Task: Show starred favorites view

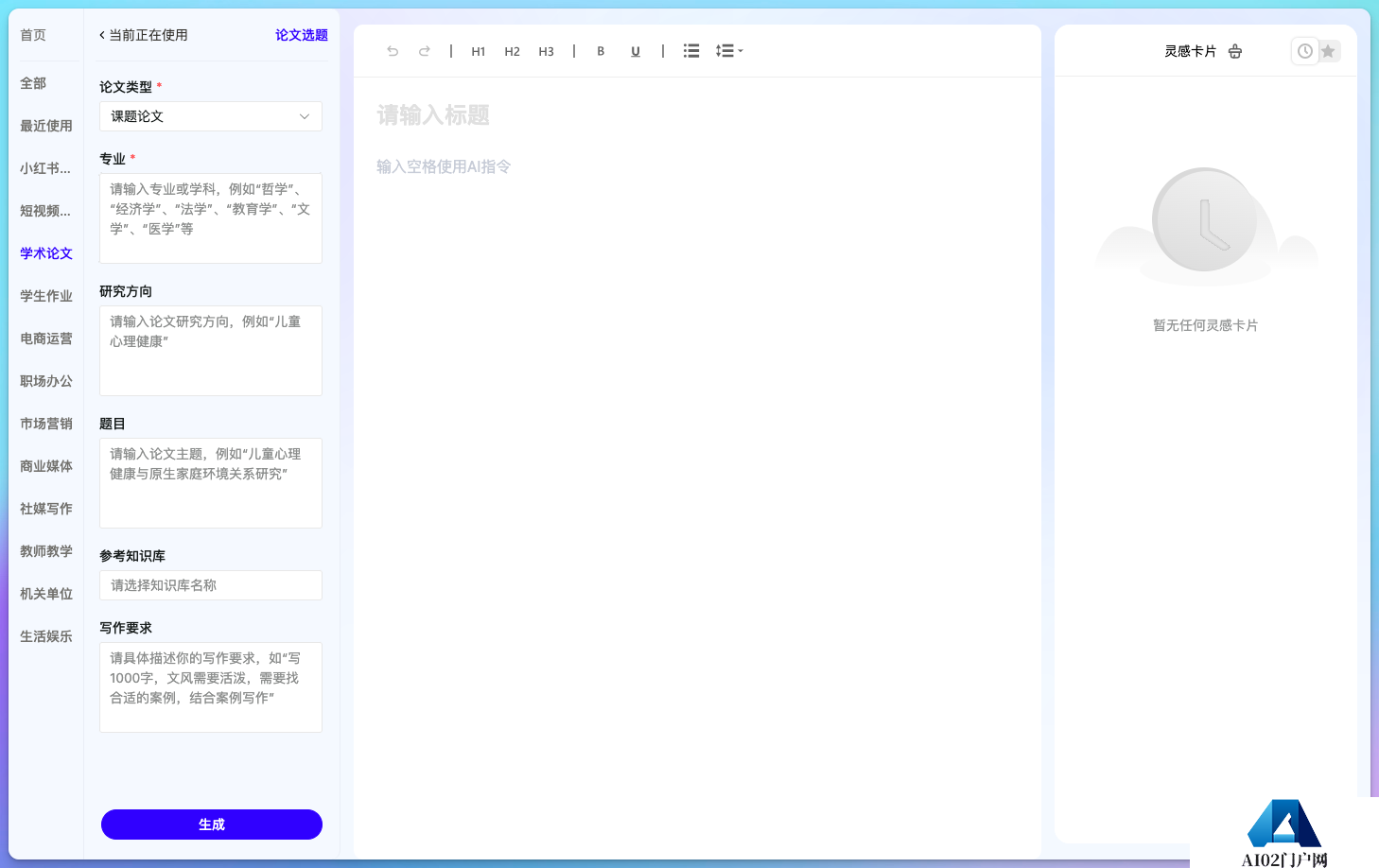Action: pyautogui.click(x=1329, y=51)
